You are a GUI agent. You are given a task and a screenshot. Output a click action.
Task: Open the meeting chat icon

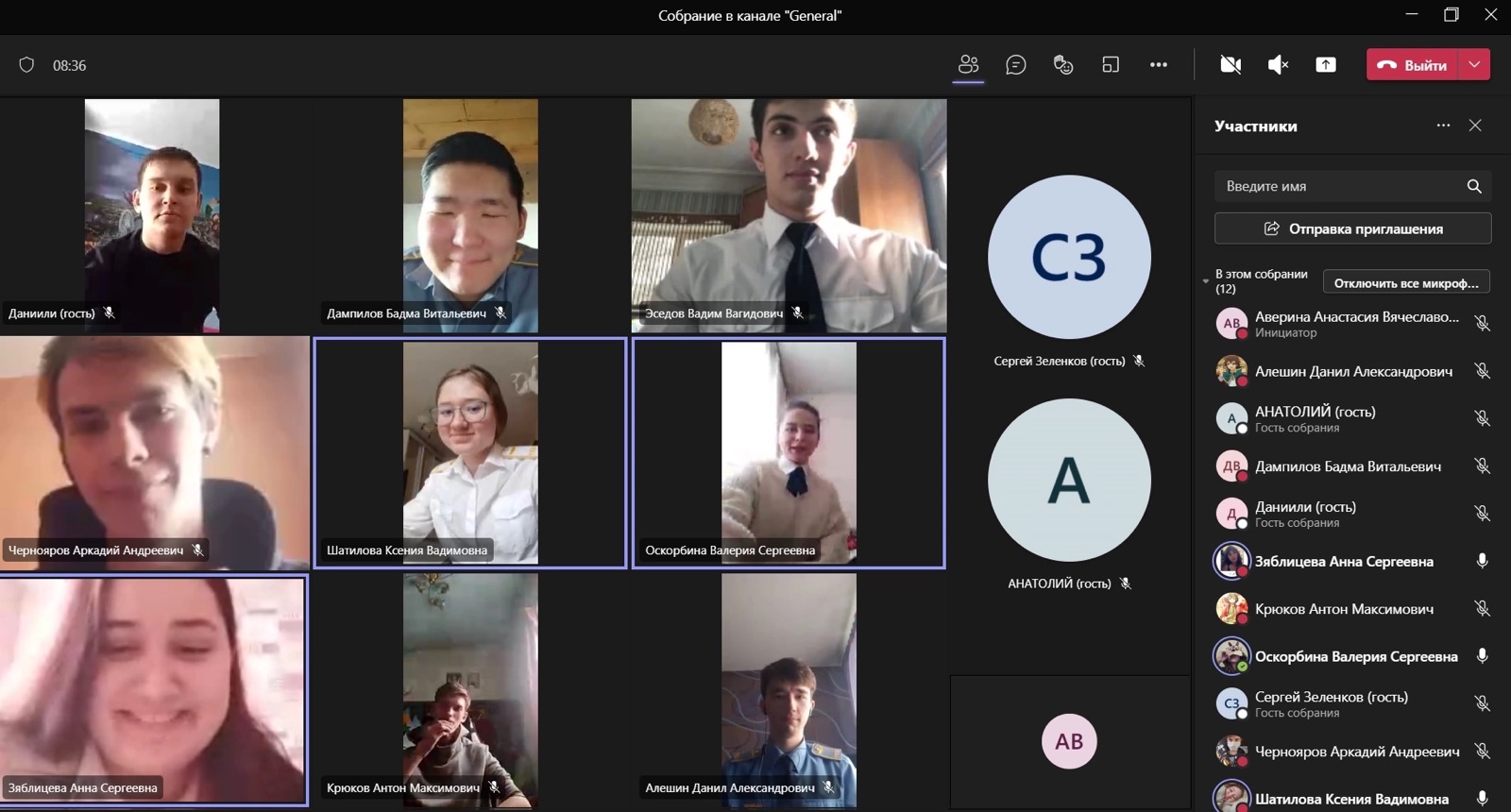coord(1016,64)
